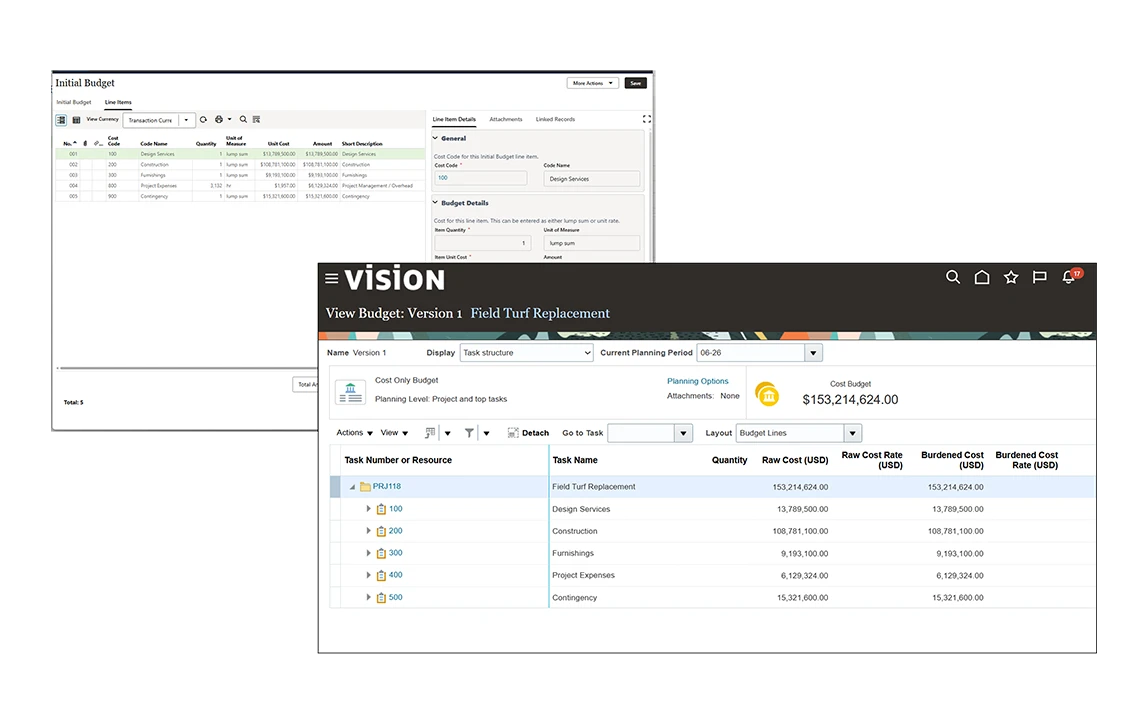Screen dimensions: 1148x724
Task: Open the Linked Records tab
Action: [555, 119]
